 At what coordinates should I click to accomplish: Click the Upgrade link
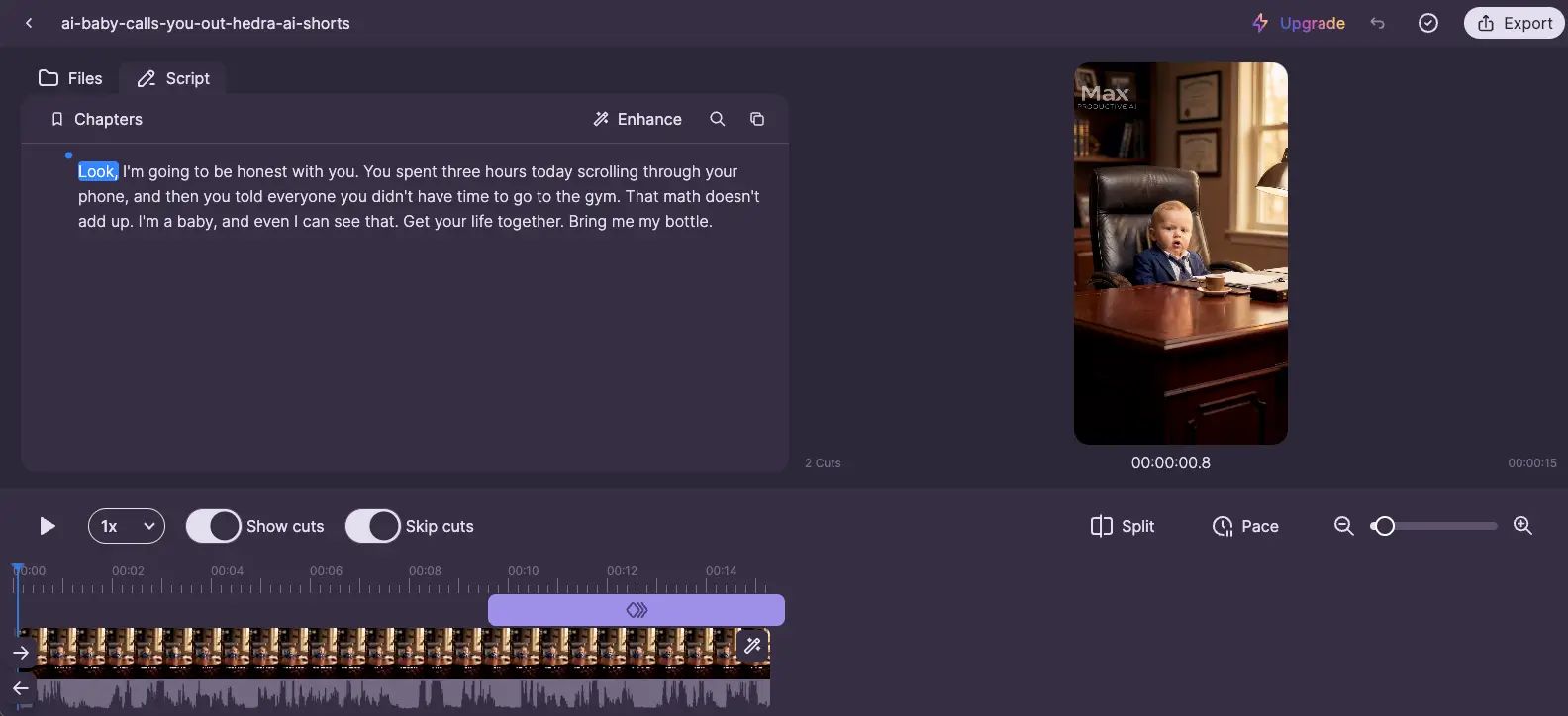(1299, 23)
